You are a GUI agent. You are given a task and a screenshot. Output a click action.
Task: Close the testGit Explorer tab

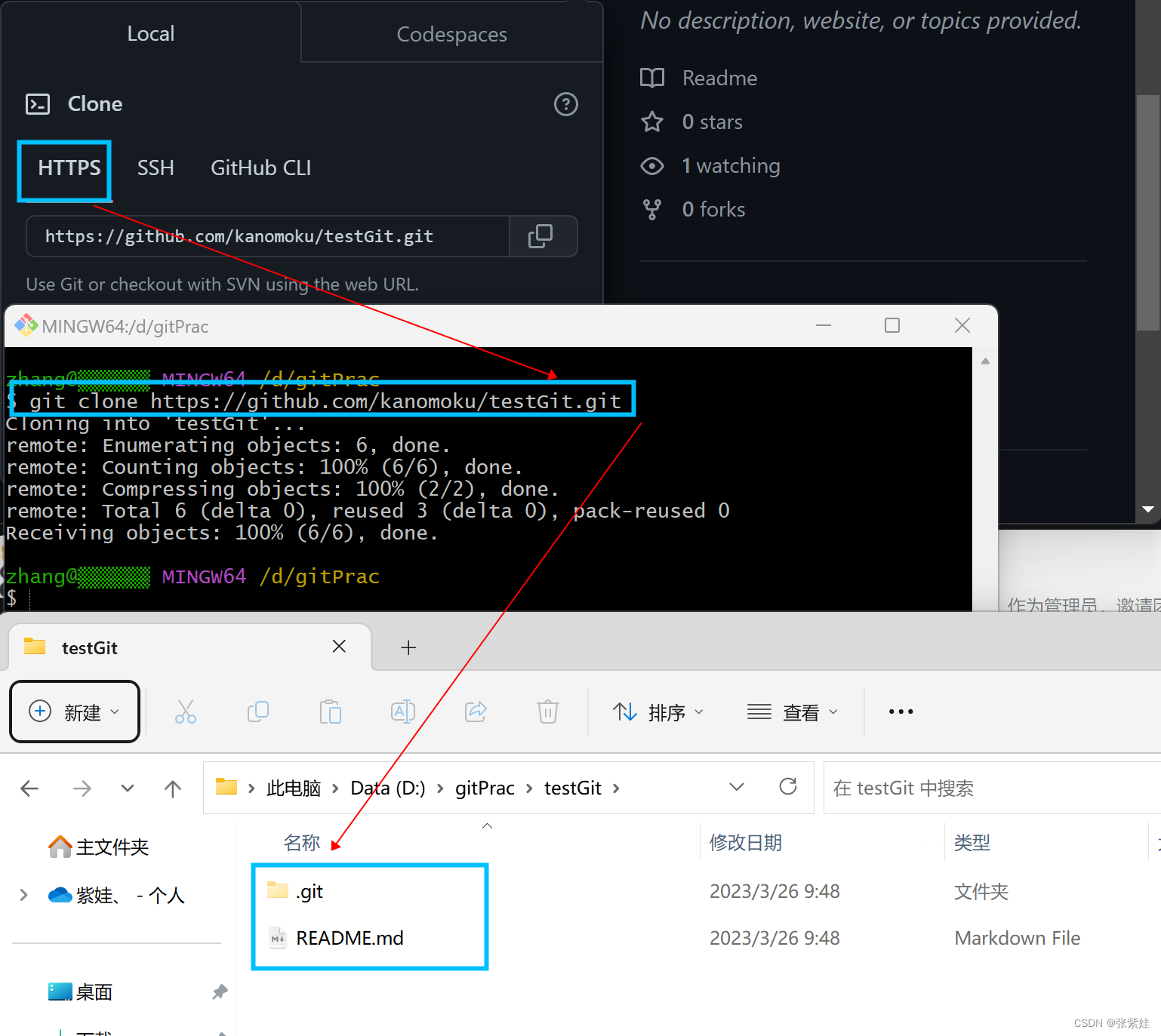pyautogui.click(x=339, y=647)
